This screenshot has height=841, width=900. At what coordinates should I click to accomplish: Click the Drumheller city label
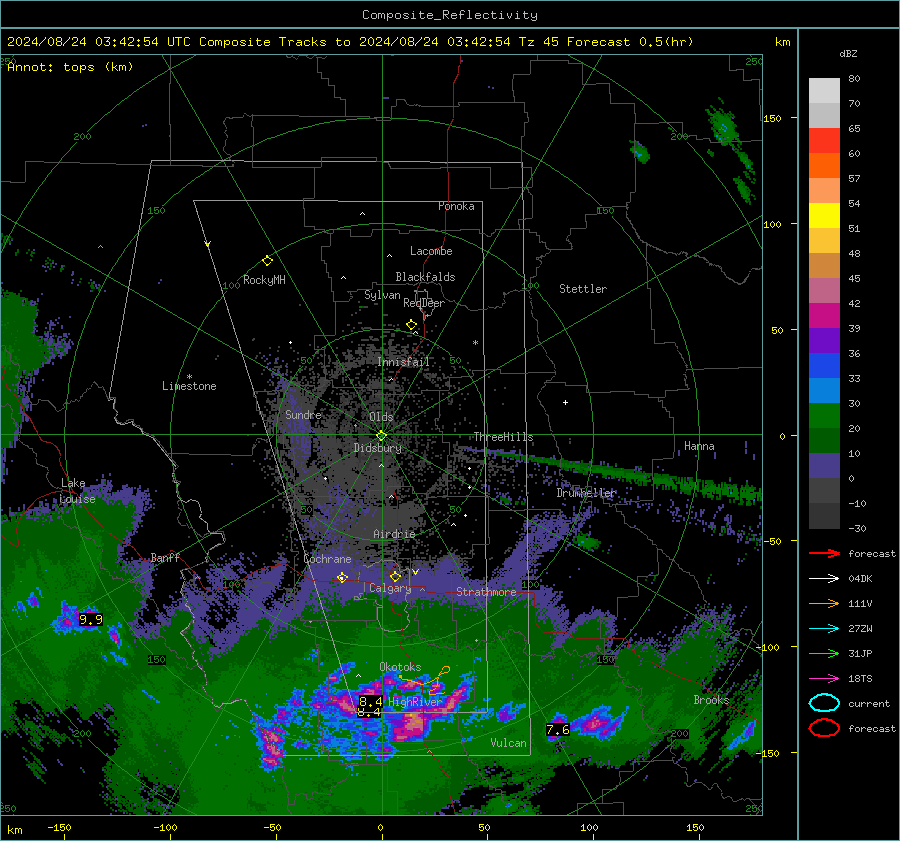point(586,493)
